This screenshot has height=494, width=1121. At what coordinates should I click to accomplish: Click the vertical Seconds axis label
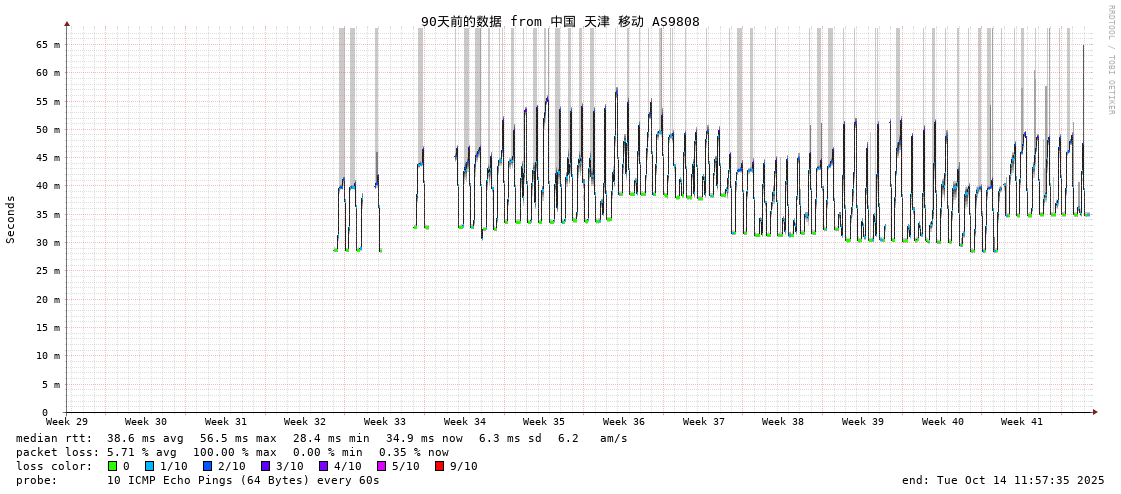coord(11,219)
